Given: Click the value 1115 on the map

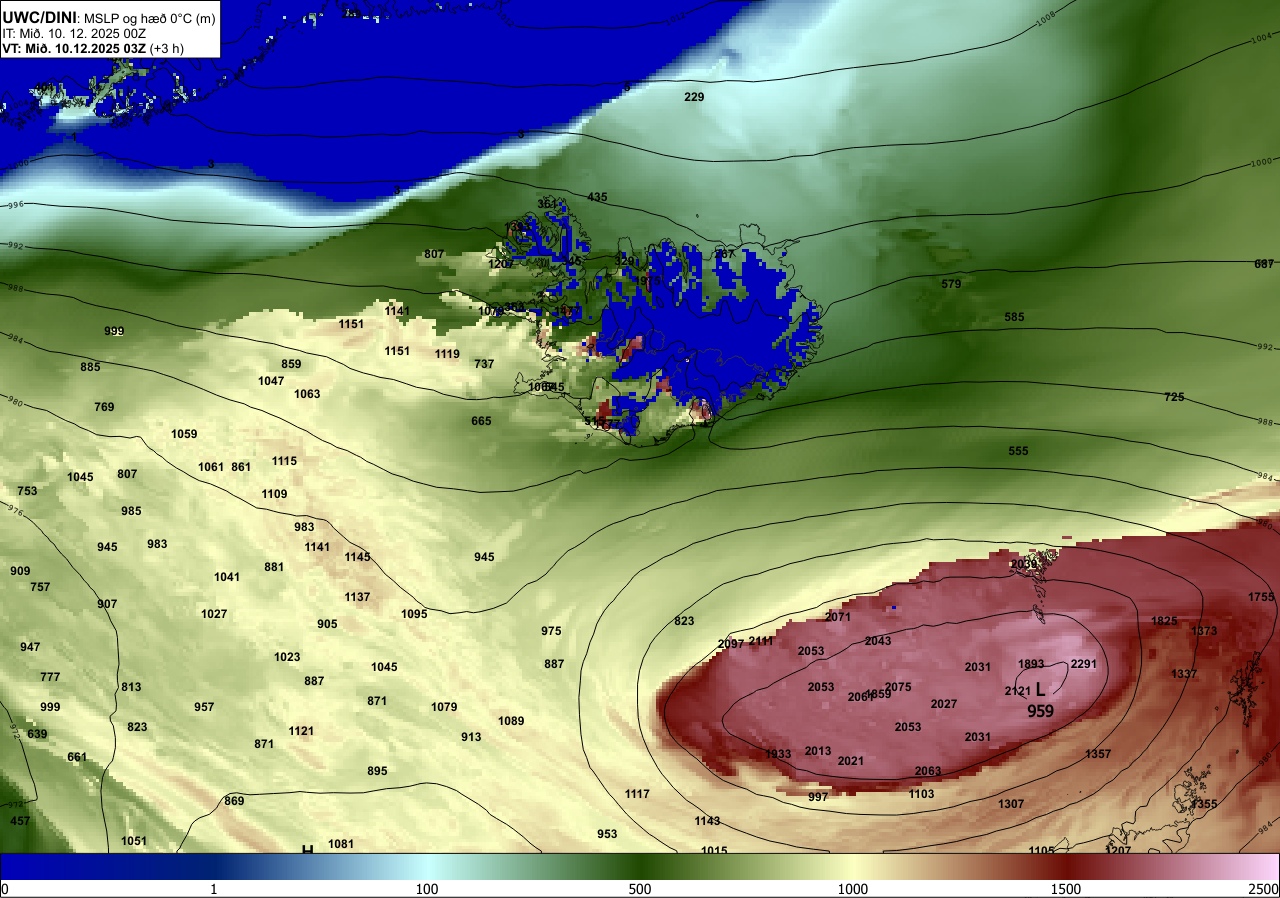Looking at the screenshot, I should point(284,461).
